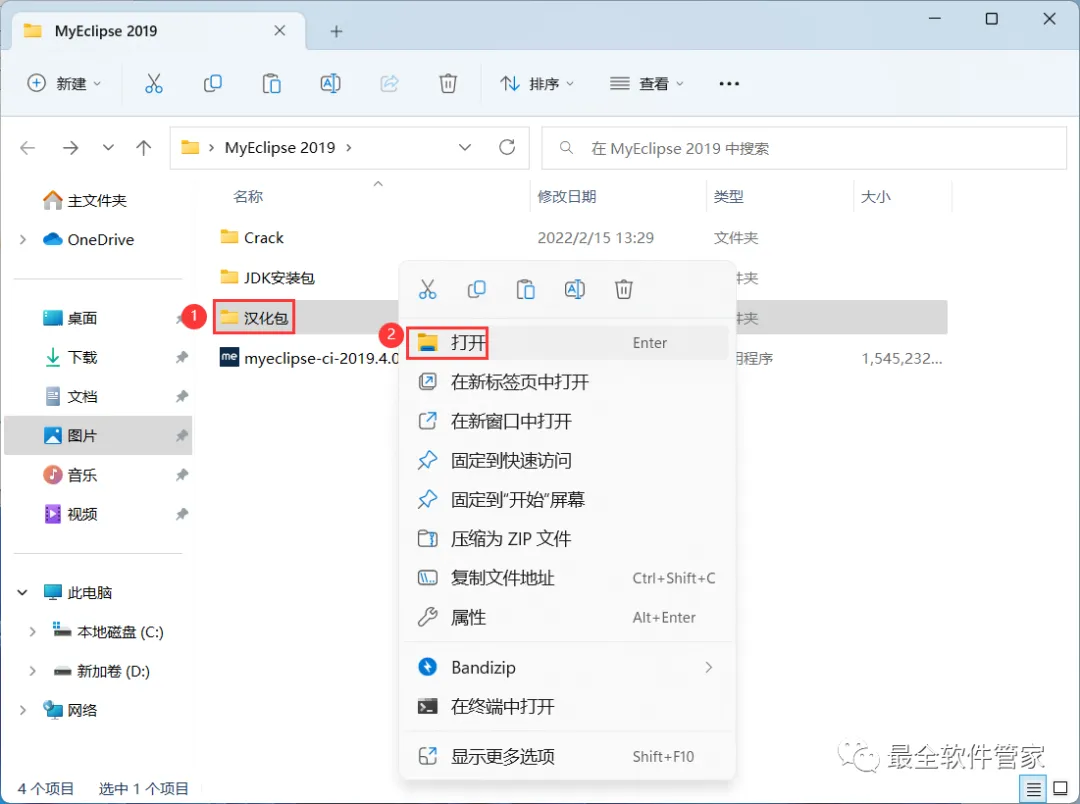Click the Cut icon in the top toolbar
Viewport: 1080px width, 804px height.
click(x=154, y=83)
